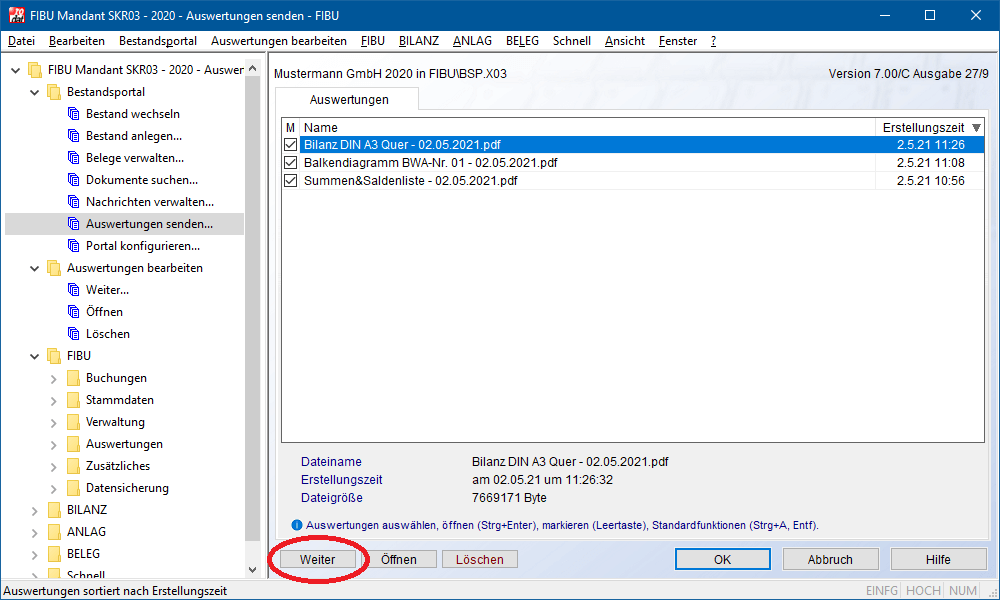Click the Abbruch button
This screenshot has height=600, width=1000.
pyautogui.click(x=830, y=560)
